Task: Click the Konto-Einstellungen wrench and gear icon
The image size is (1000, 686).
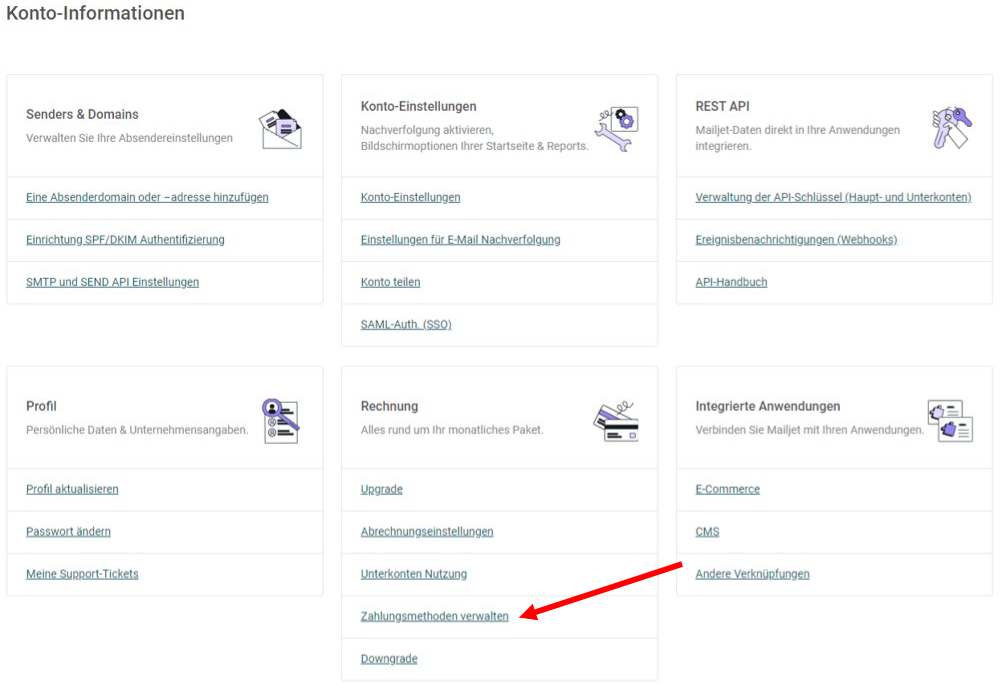Action: click(617, 128)
